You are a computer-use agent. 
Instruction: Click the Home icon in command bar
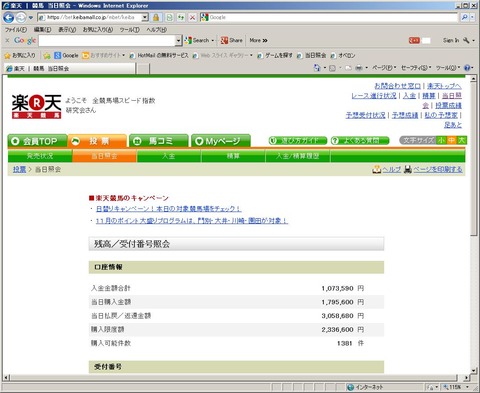click(x=317, y=68)
